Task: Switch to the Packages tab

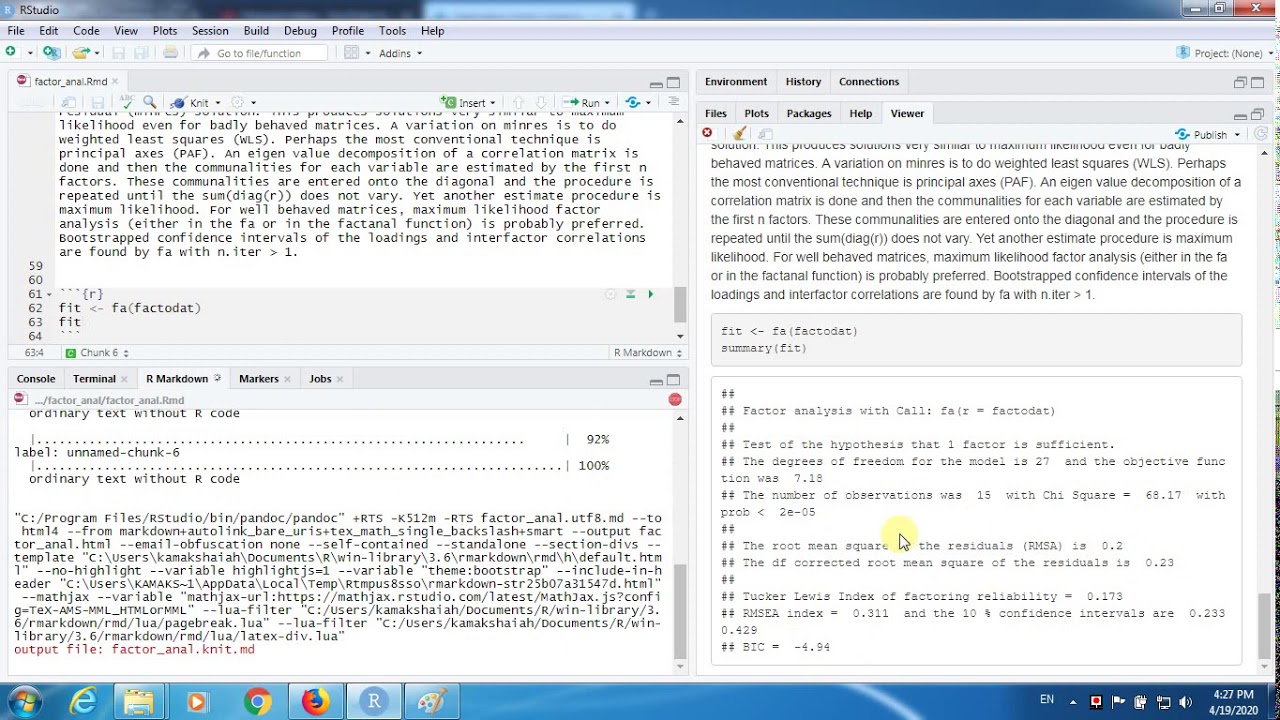Action: click(x=809, y=114)
